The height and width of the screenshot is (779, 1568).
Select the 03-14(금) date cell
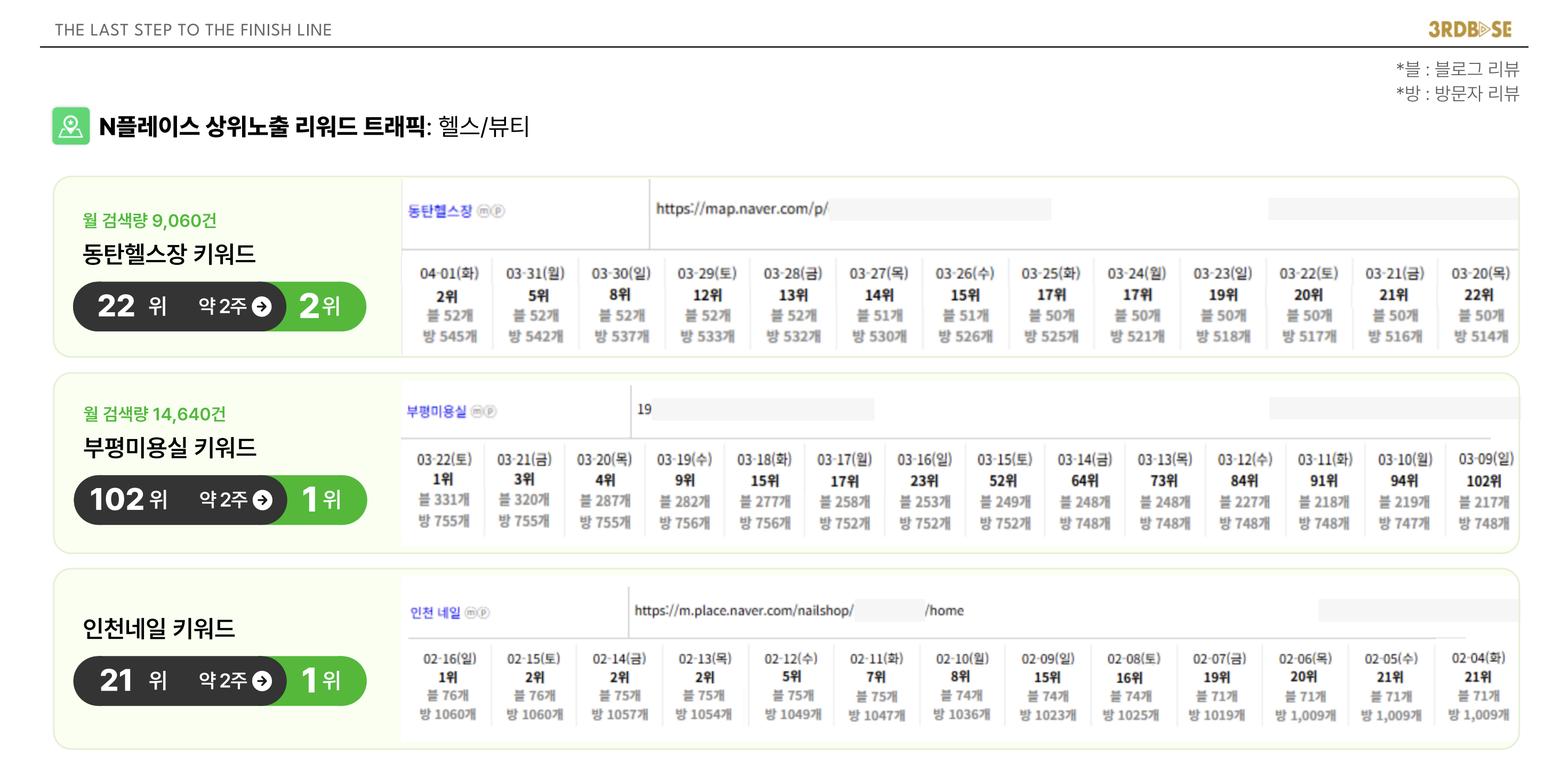[1084, 460]
